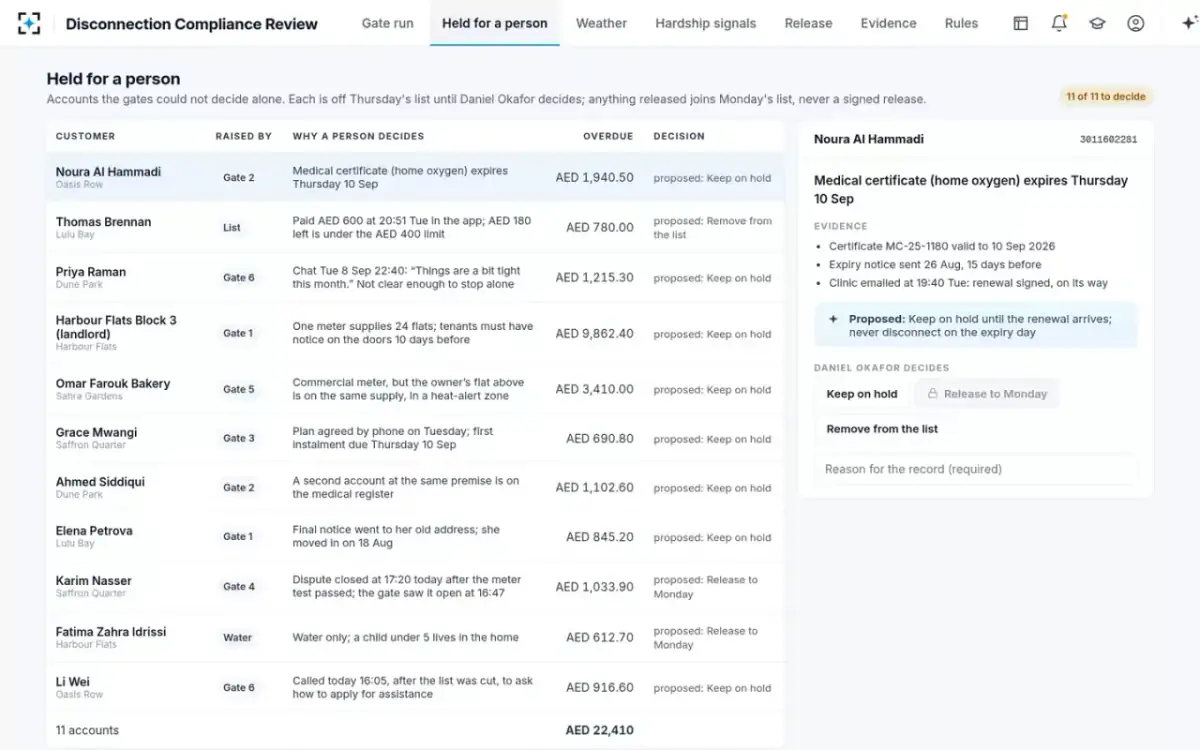Select the Li Wei row
The width and height of the screenshot is (1200, 750).
tap(415, 687)
